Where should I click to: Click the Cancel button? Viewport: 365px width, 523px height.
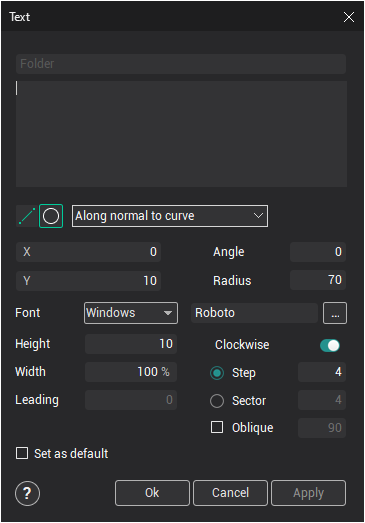(230, 493)
